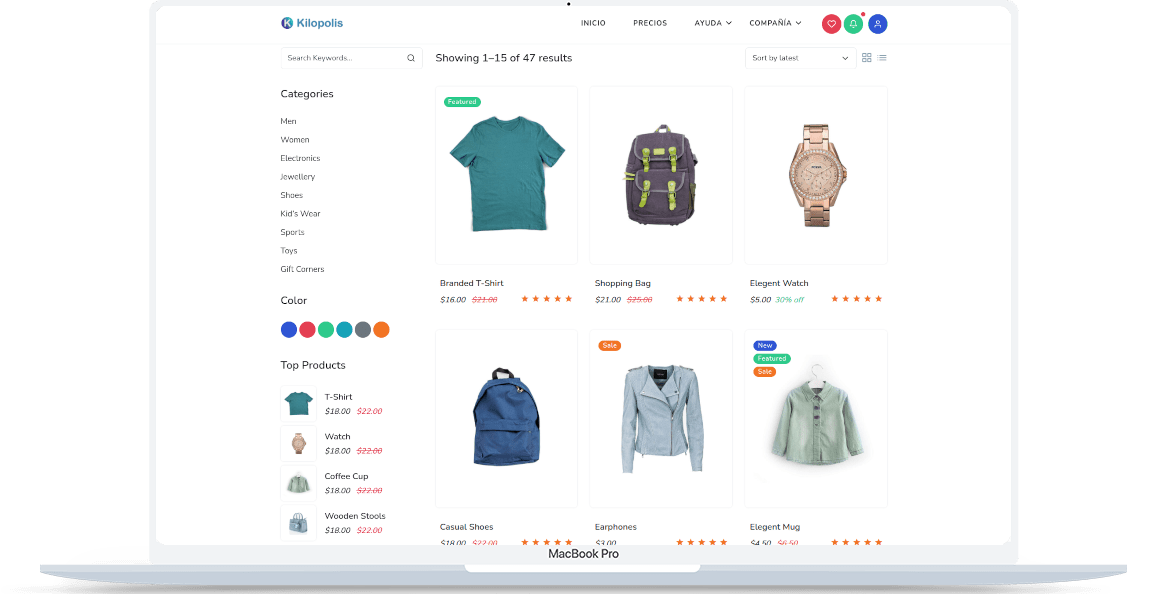Open the Elegent Mug green shirt image
1175x594 pixels.
pyautogui.click(x=816, y=419)
